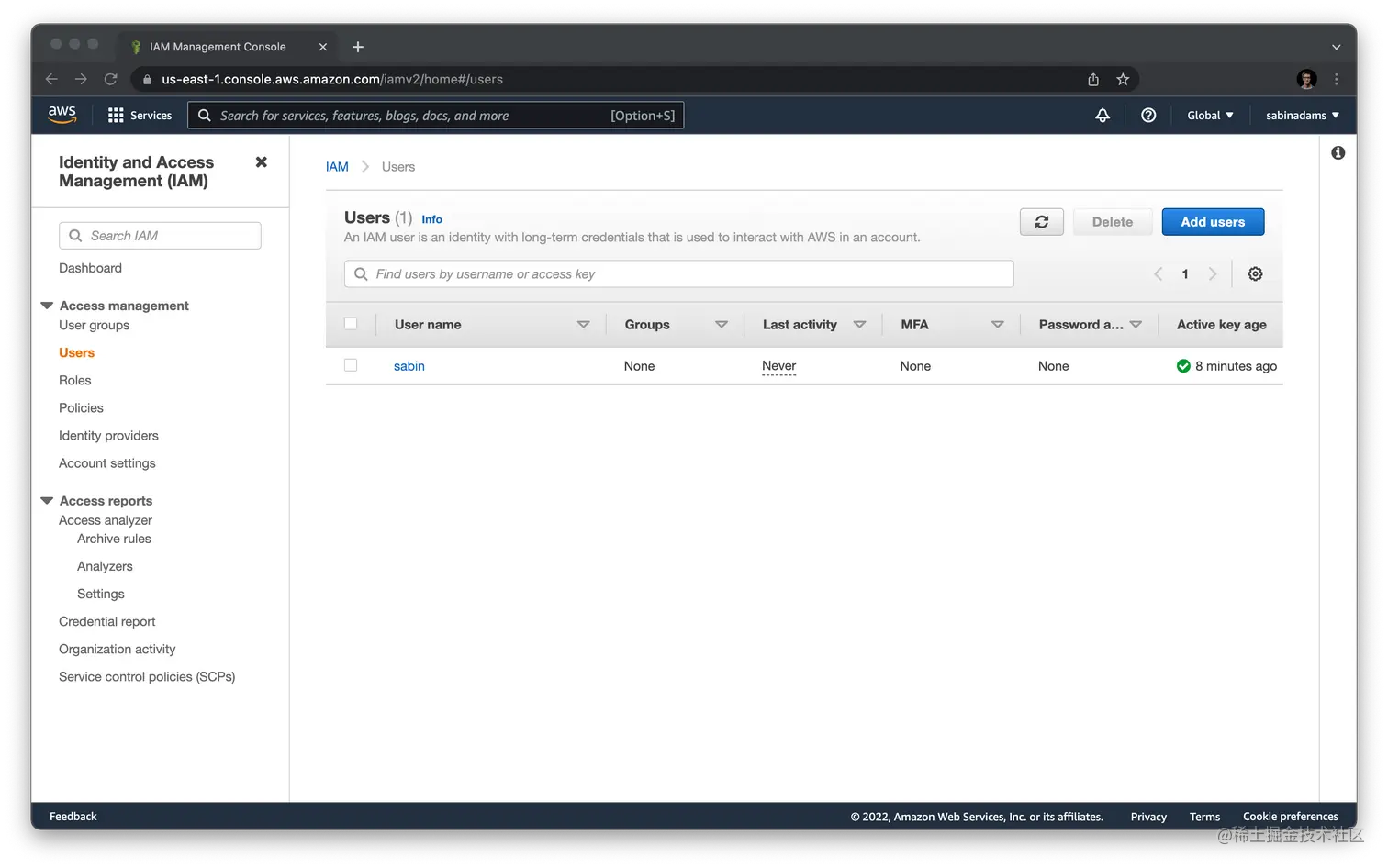Open the IAM breadcrumb link
This screenshot has height=868, width=1388.
(x=337, y=166)
